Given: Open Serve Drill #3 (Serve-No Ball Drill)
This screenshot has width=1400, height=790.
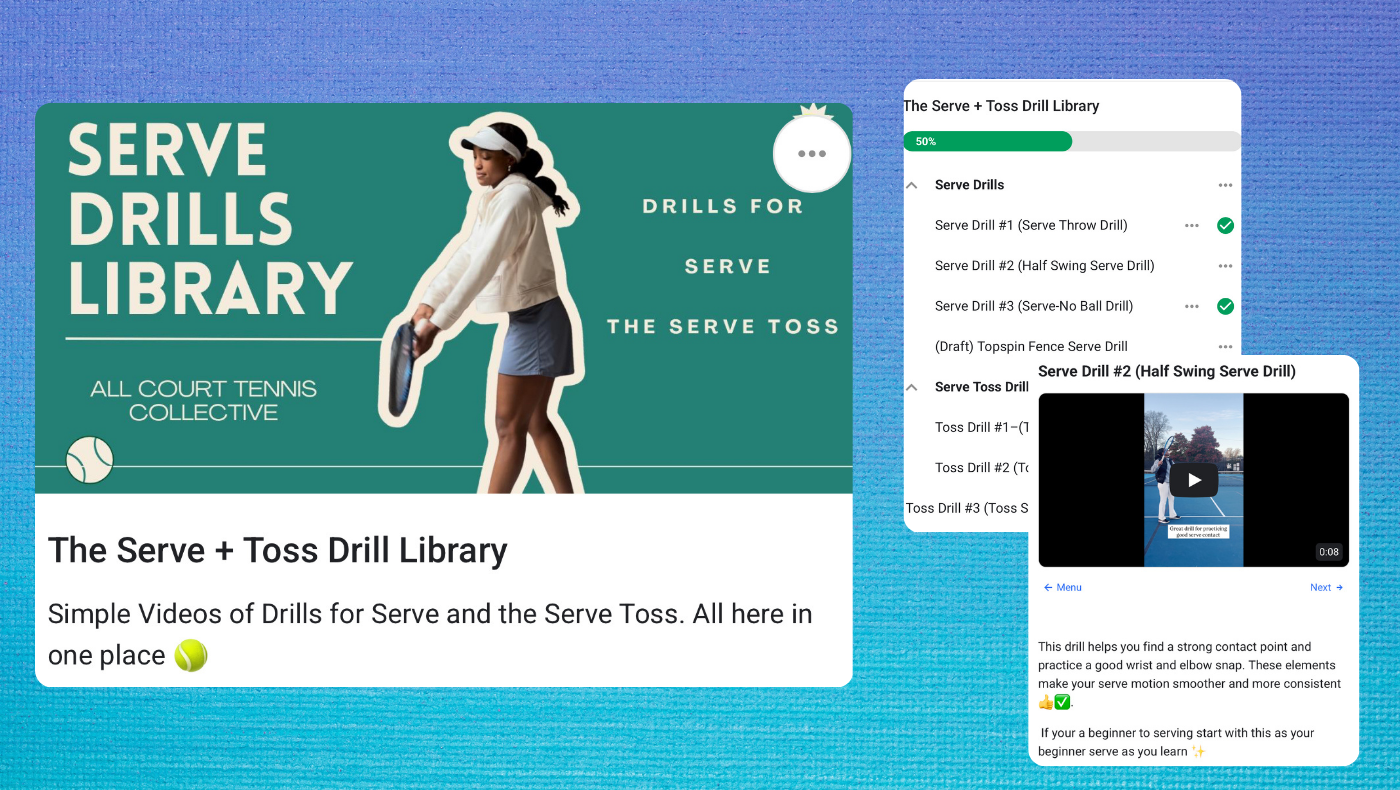Looking at the screenshot, I should [1034, 306].
